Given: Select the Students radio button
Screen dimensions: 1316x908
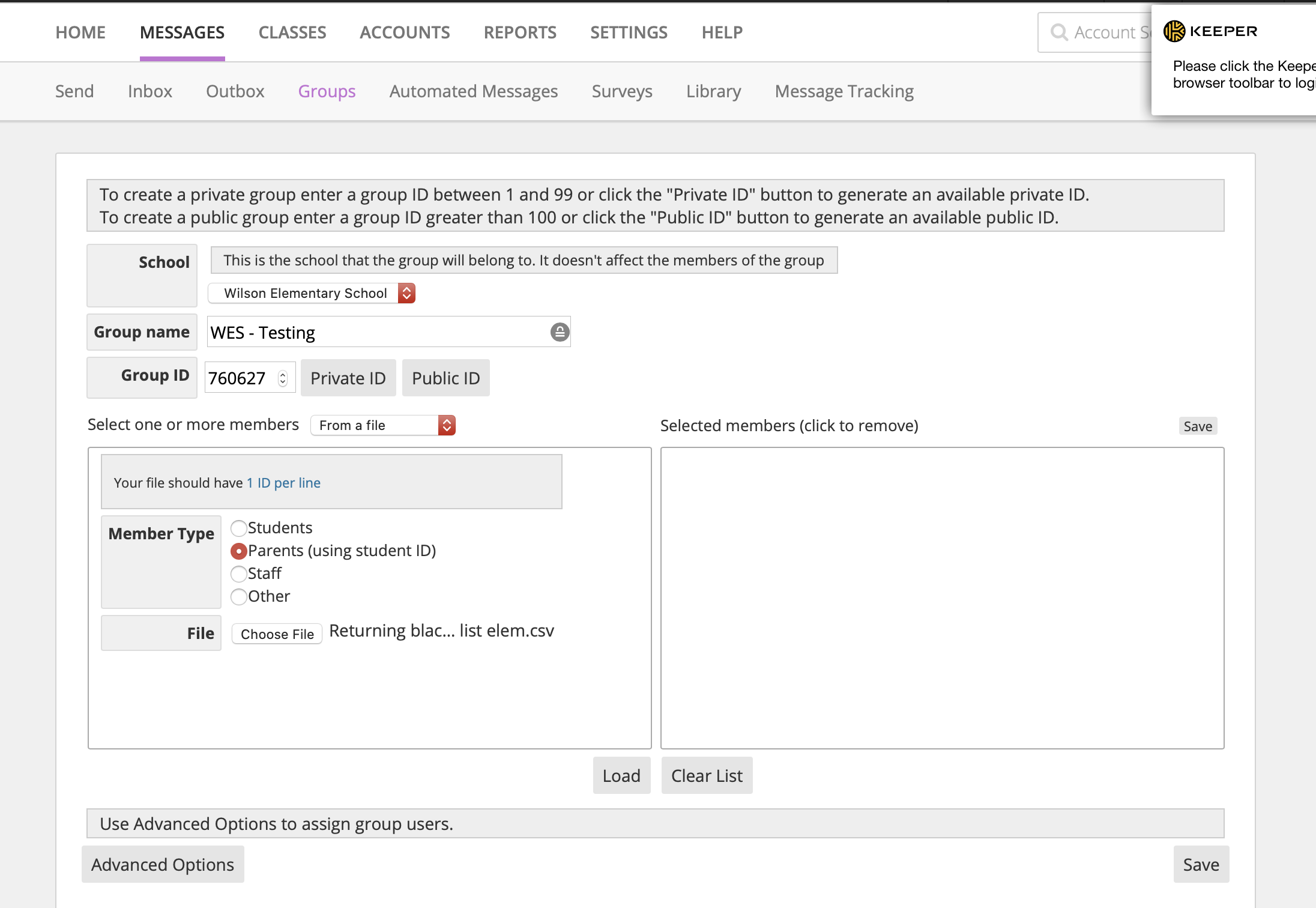Looking at the screenshot, I should click(239, 528).
